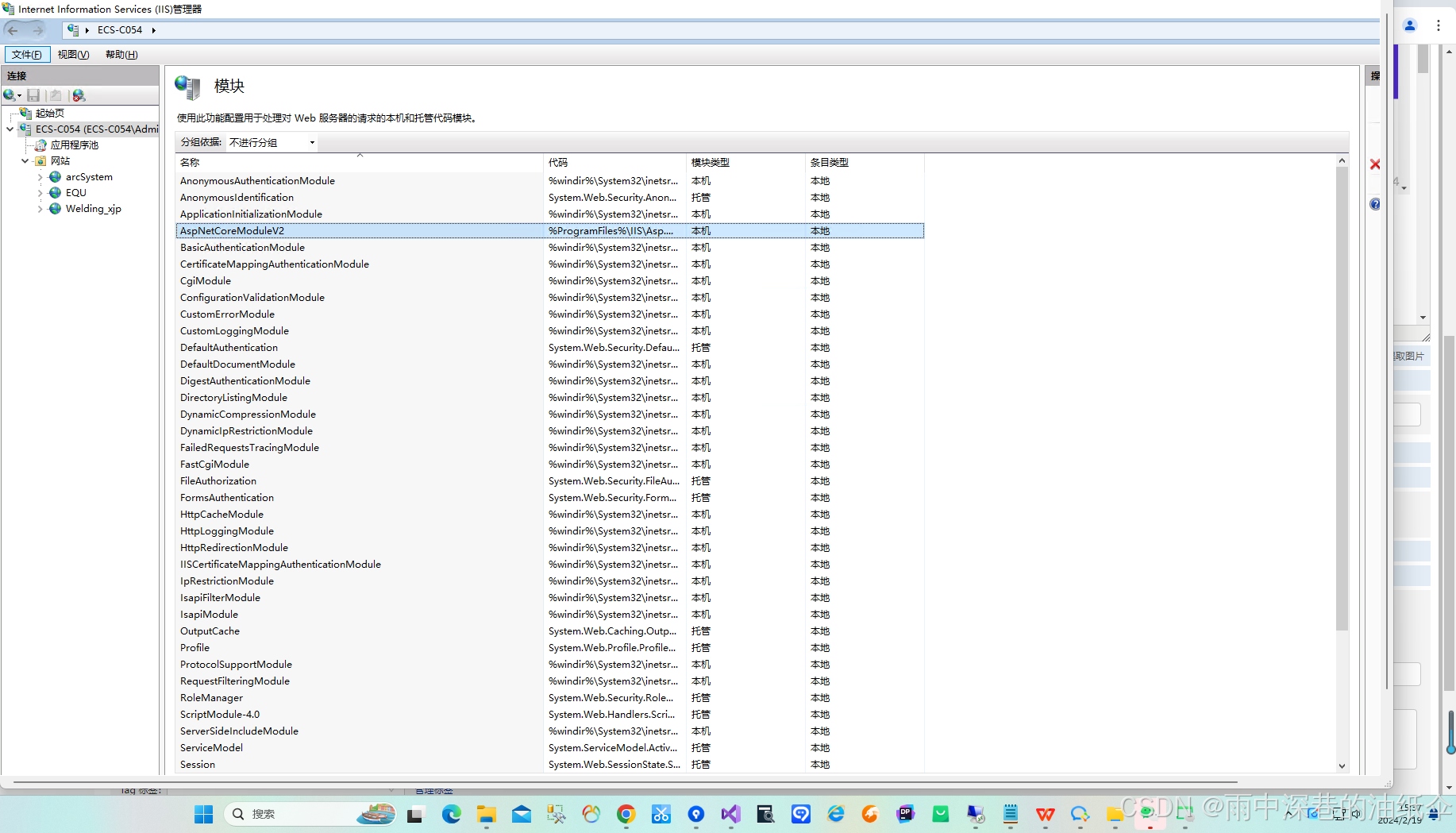Image resolution: width=1456 pixels, height=833 pixels.
Task: Open the 帮助(H) menu
Action: tap(121, 55)
